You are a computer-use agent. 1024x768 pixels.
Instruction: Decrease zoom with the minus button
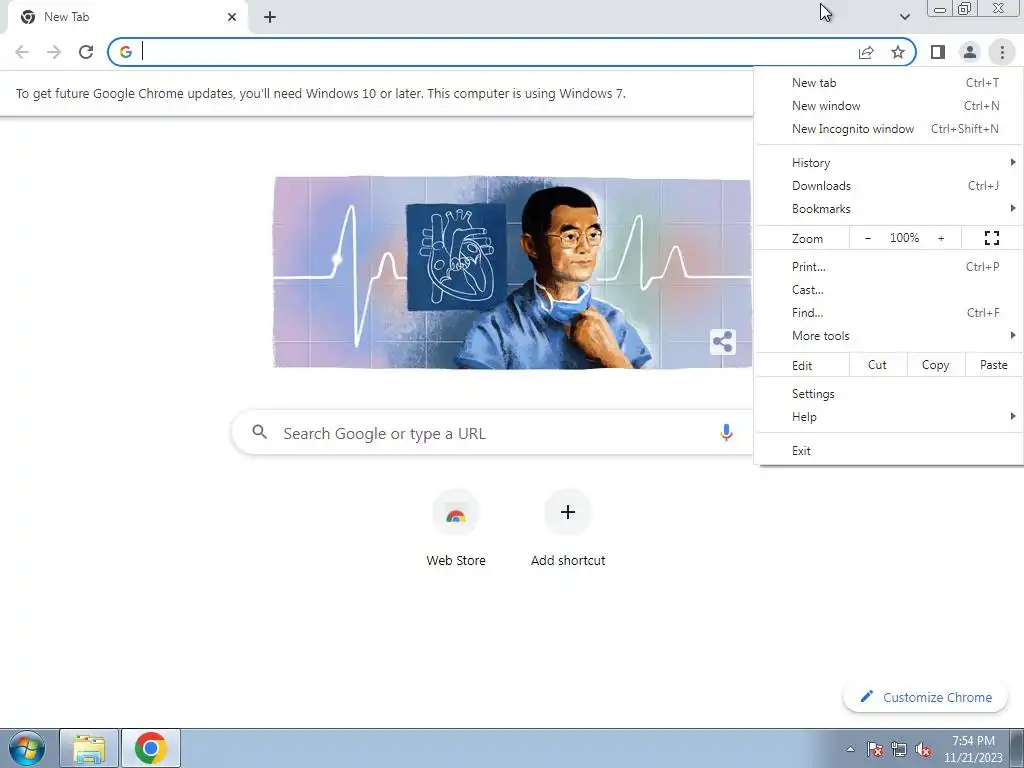coord(868,238)
